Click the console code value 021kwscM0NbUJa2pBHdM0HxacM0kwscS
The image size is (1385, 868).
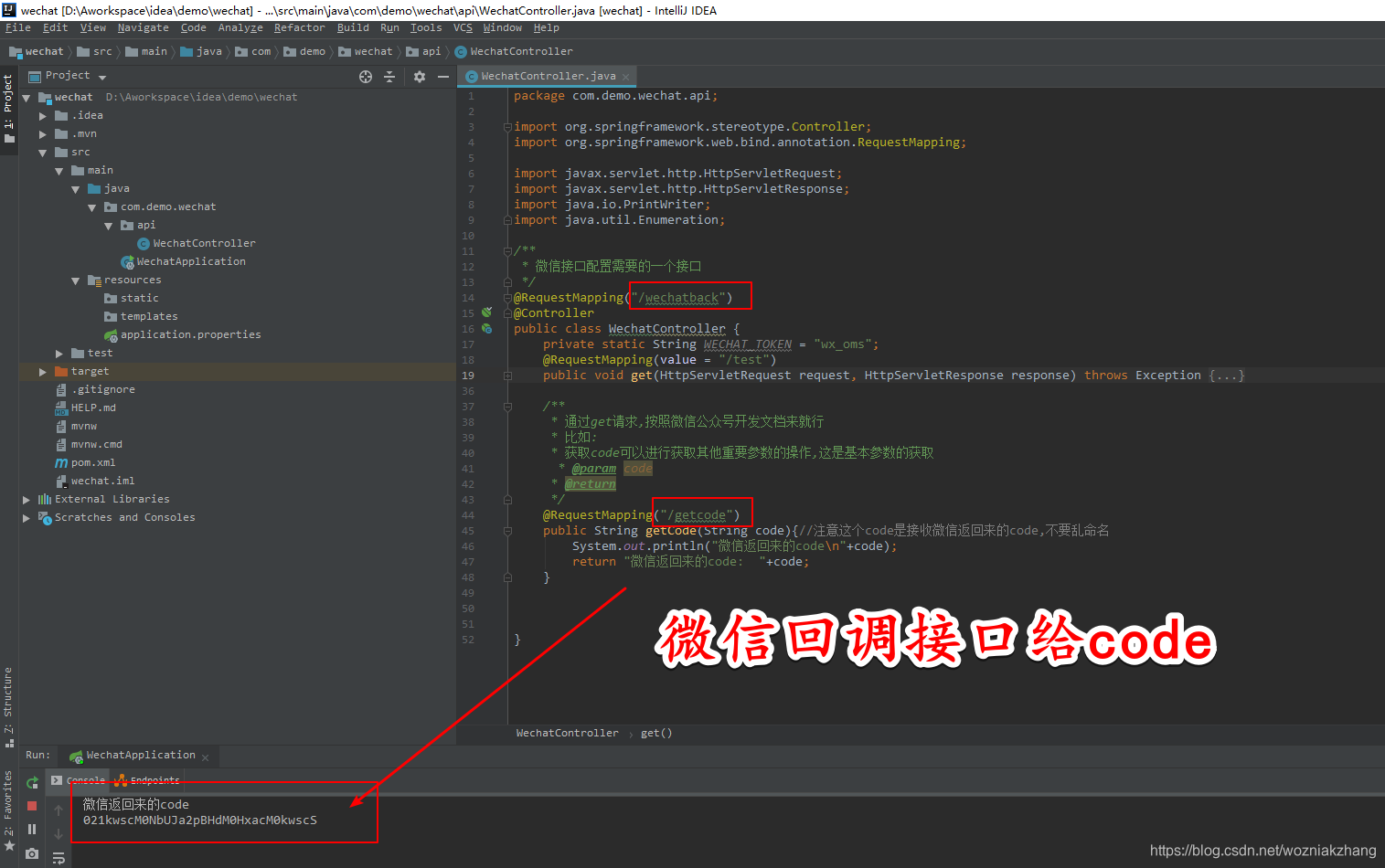[x=200, y=820]
